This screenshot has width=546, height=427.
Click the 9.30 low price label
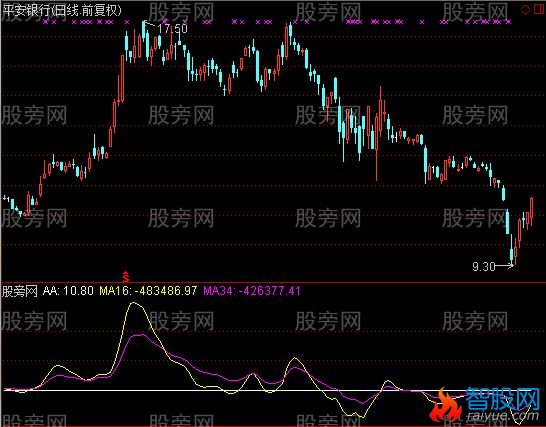coord(484,267)
